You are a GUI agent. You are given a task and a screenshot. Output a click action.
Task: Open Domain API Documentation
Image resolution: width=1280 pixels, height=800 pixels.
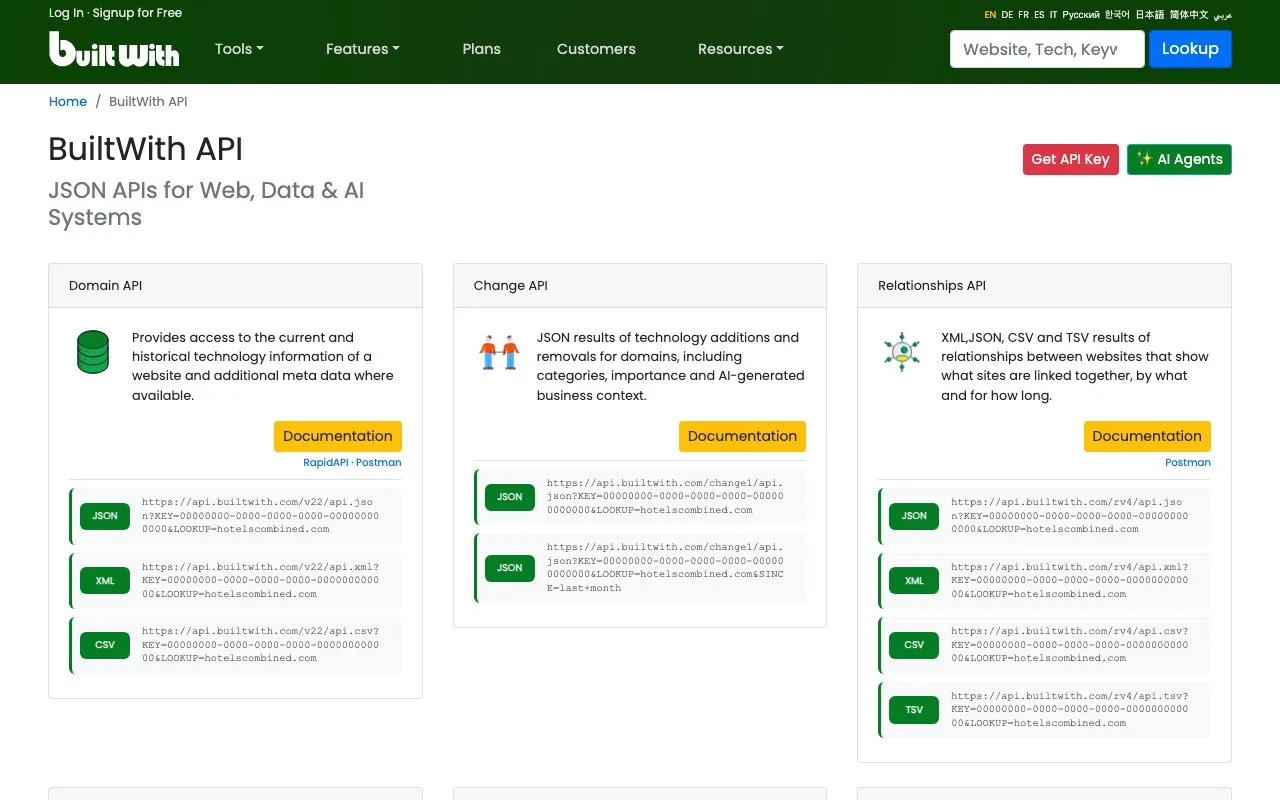click(338, 436)
